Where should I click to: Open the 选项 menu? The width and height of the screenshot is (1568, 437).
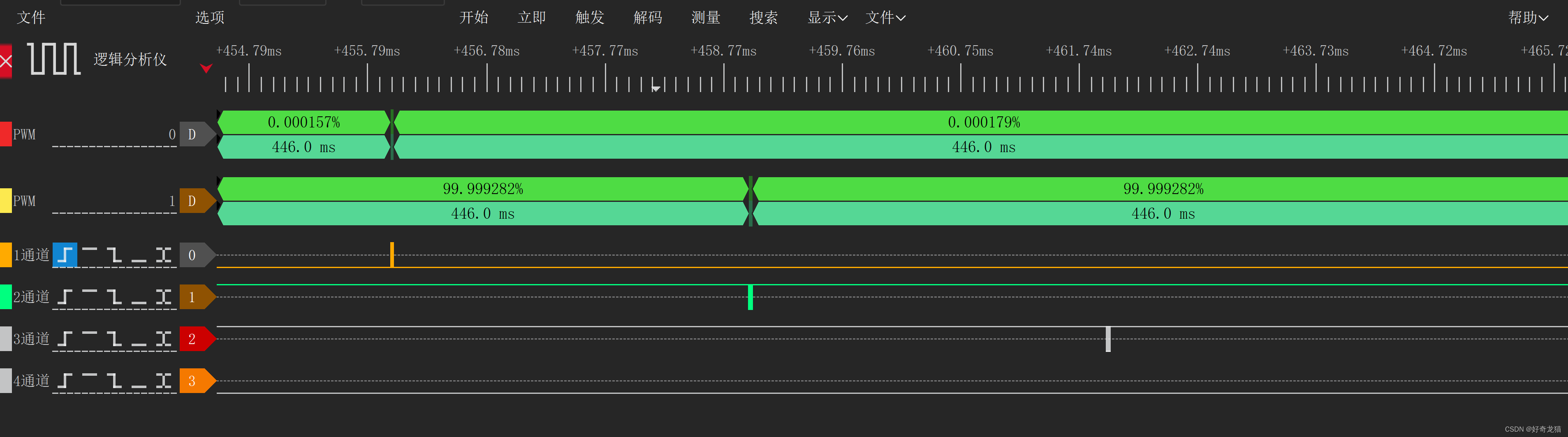click(210, 18)
